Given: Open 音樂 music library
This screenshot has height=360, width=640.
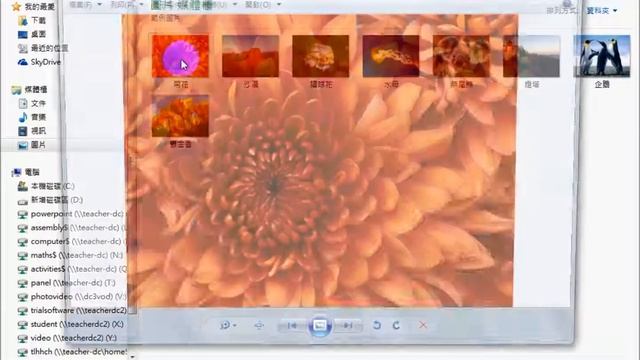Looking at the screenshot, I should [x=33, y=118].
